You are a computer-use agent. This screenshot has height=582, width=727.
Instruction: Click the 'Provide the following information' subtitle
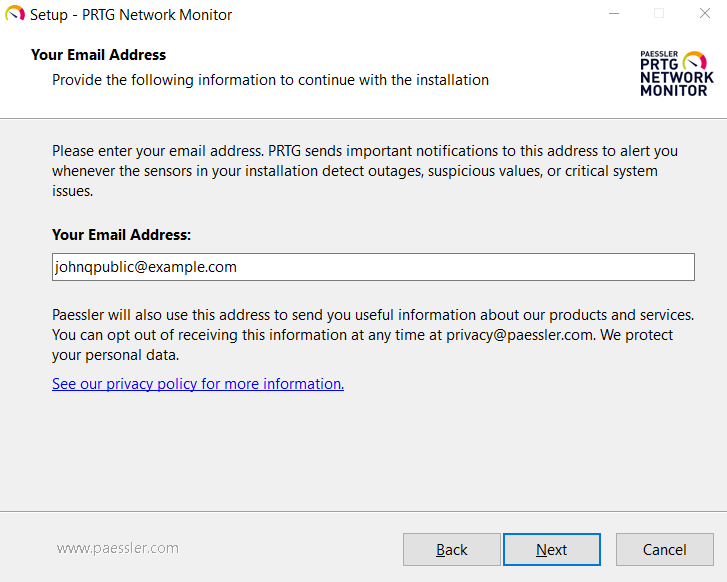coord(270,80)
